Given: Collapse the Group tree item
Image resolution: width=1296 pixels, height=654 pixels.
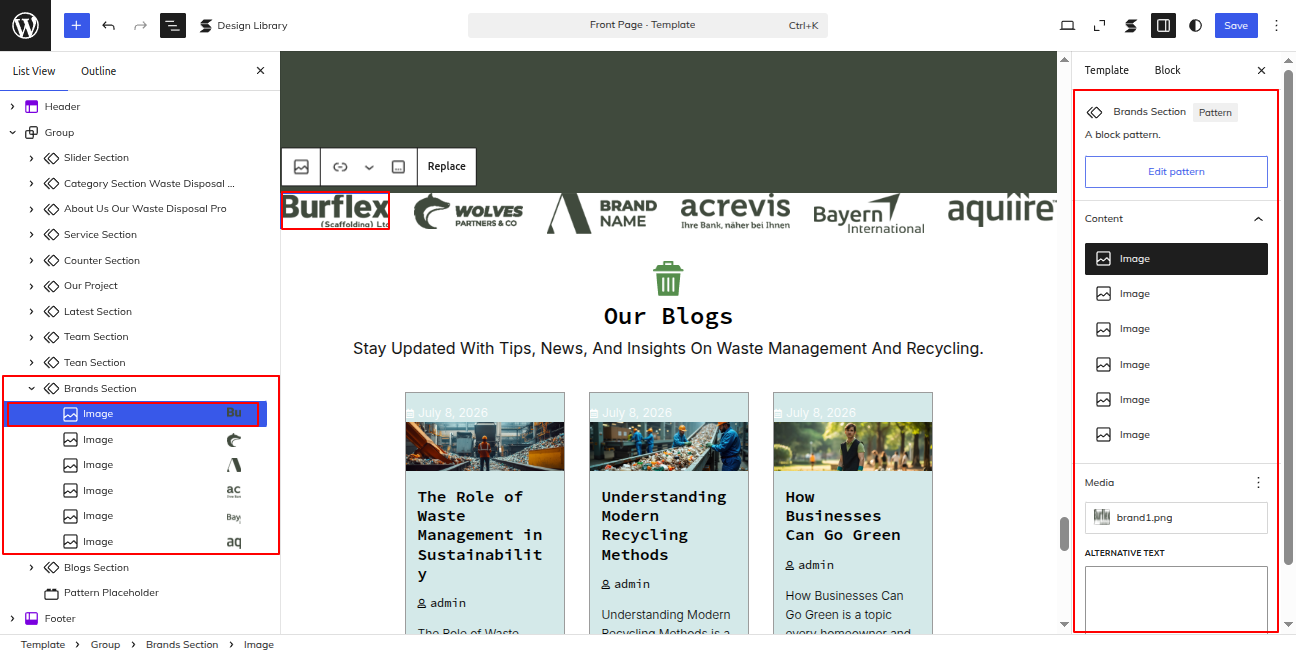Looking at the screenshot, I should point(13,132).
